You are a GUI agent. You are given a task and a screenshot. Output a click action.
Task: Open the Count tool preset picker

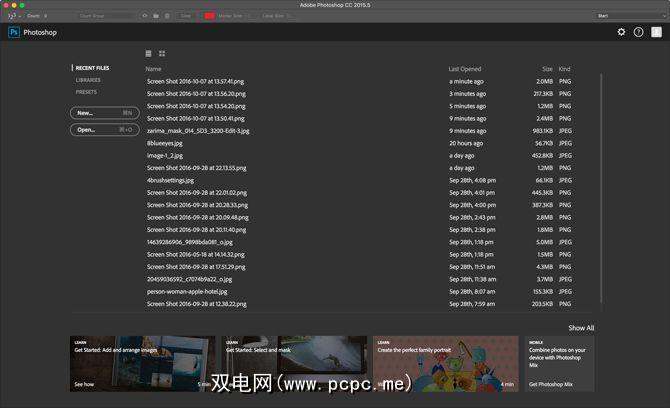(x=14, y=16)
